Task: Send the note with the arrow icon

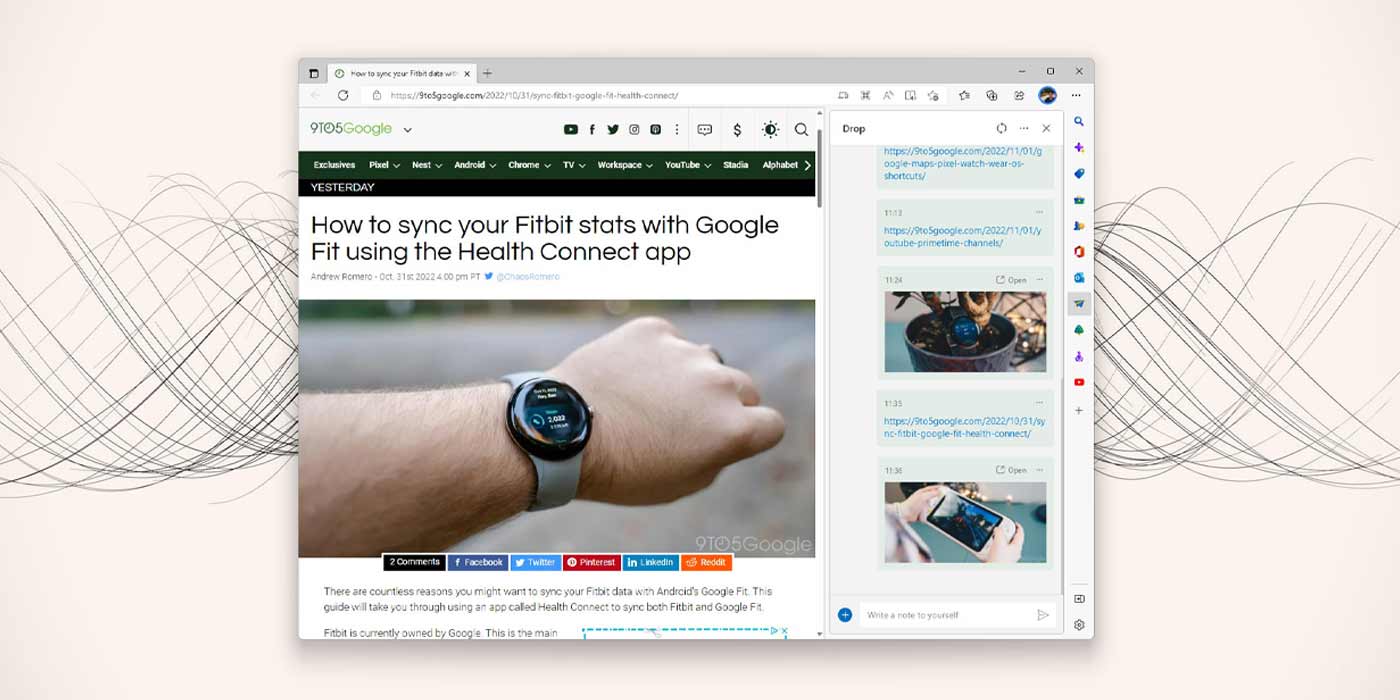Action: click(x=1043, y=615)
